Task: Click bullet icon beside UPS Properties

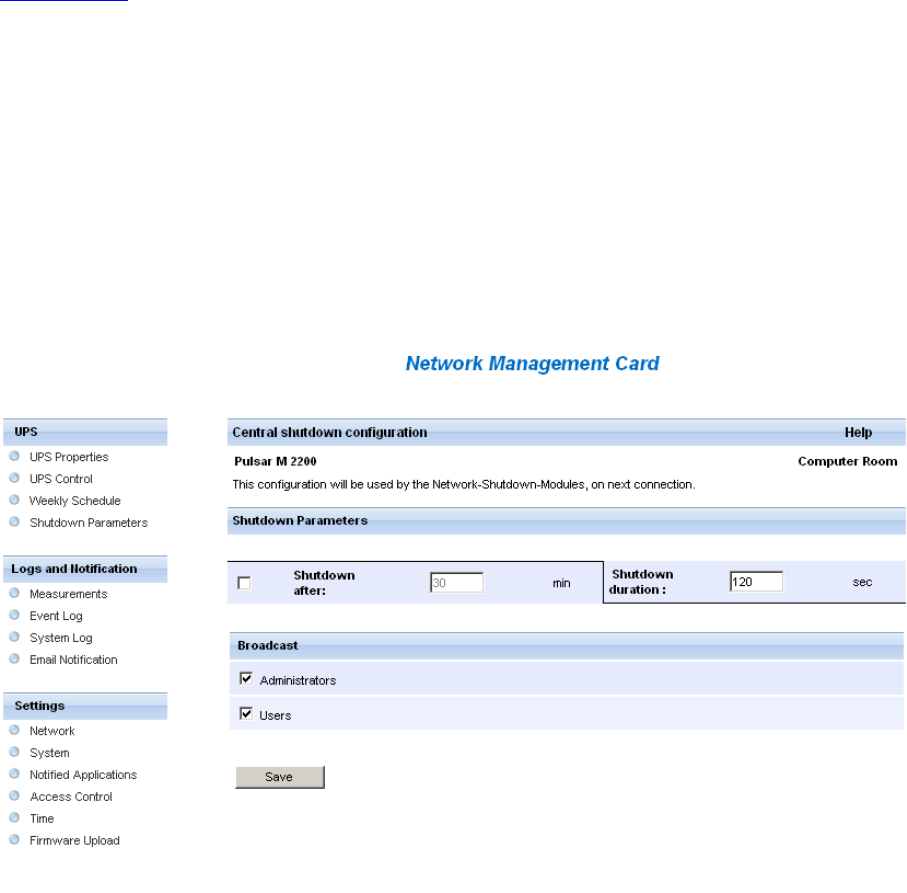Action: point(14,456)
